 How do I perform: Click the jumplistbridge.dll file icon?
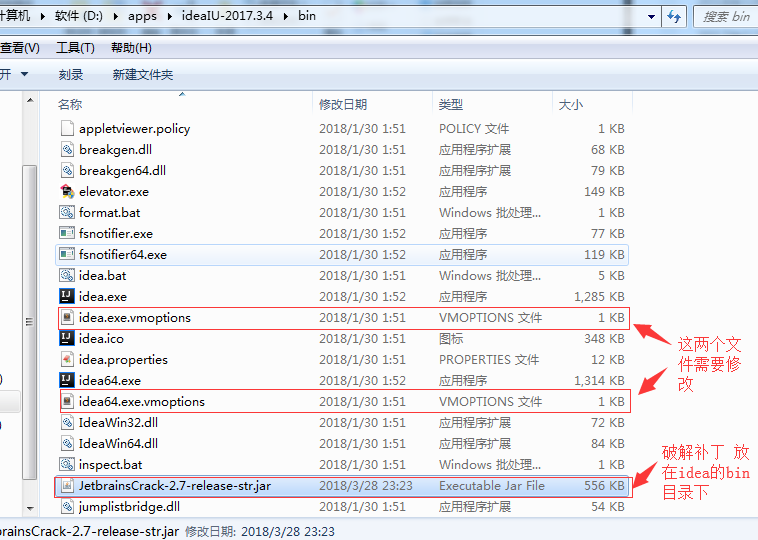[x=67, y=507]
